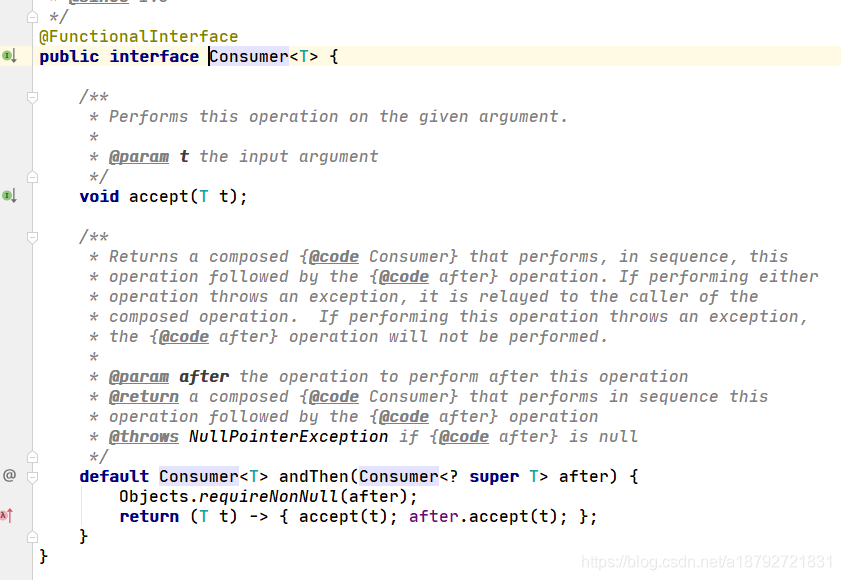Click the requireNonNull method call
The width and height of the screenshot is (841, 580).
tap(269, 496)
